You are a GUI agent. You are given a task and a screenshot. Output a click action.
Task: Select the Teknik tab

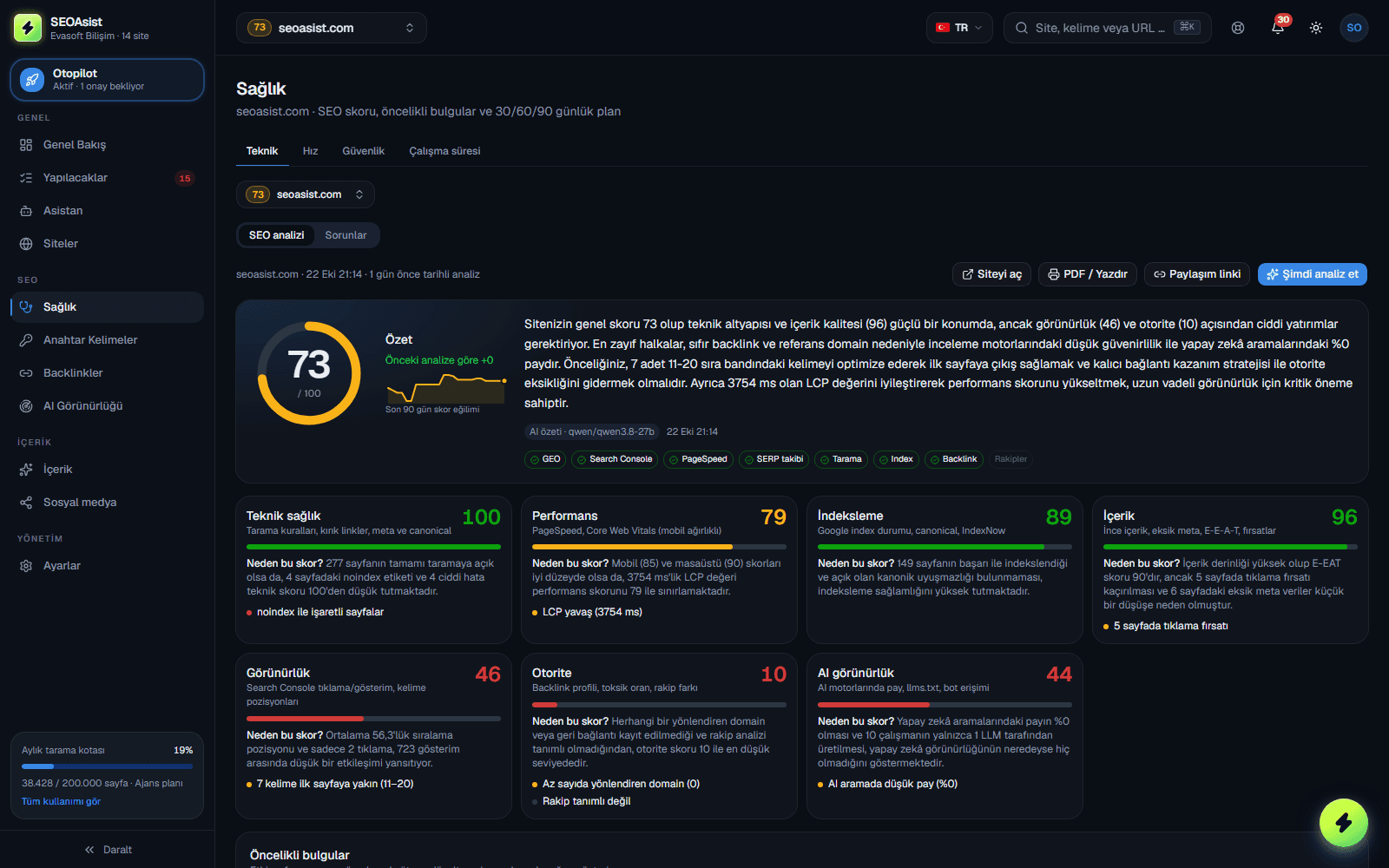click(x=262, y=151)
